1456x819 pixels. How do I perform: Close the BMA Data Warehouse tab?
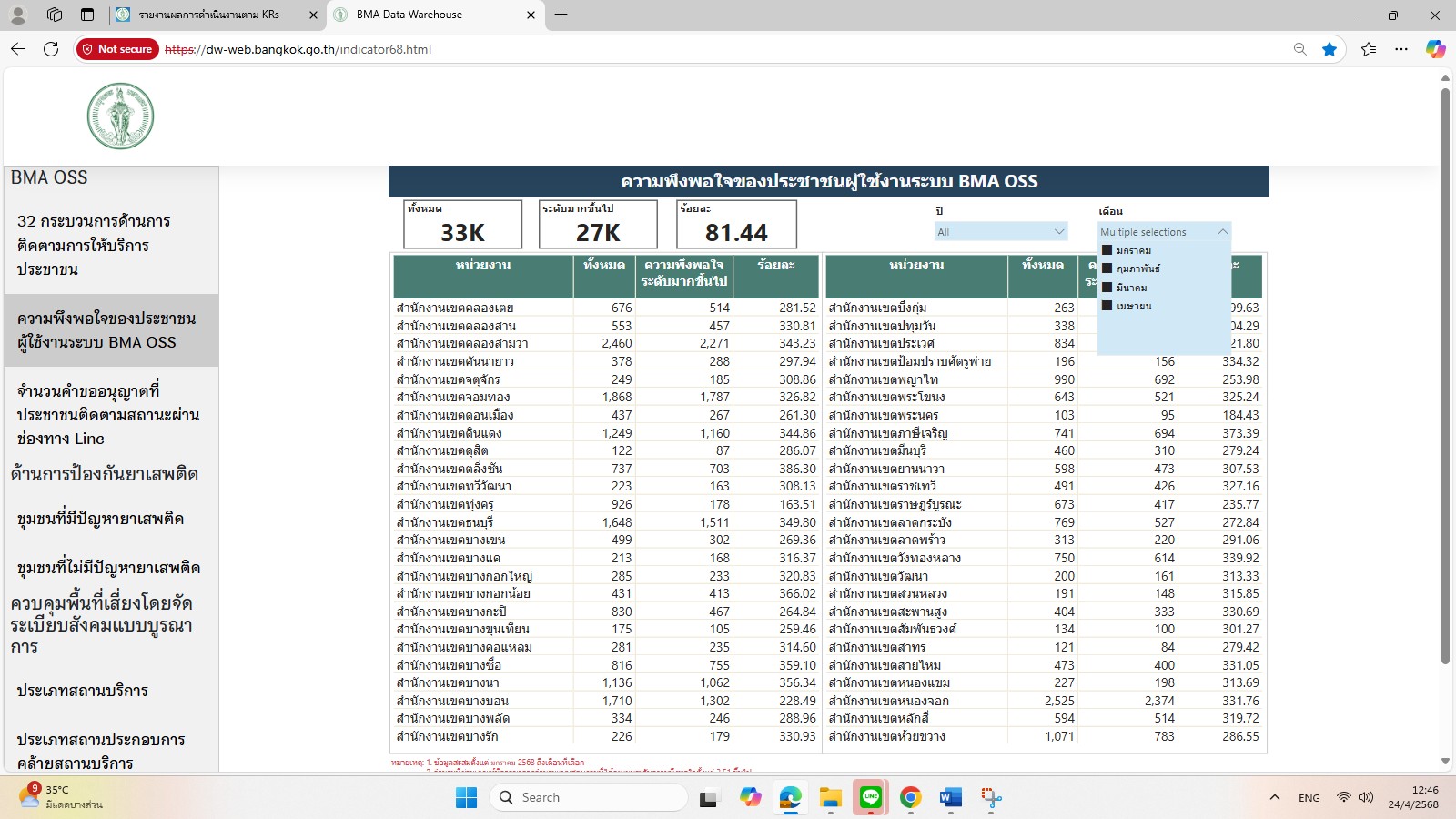coord(531,15)
